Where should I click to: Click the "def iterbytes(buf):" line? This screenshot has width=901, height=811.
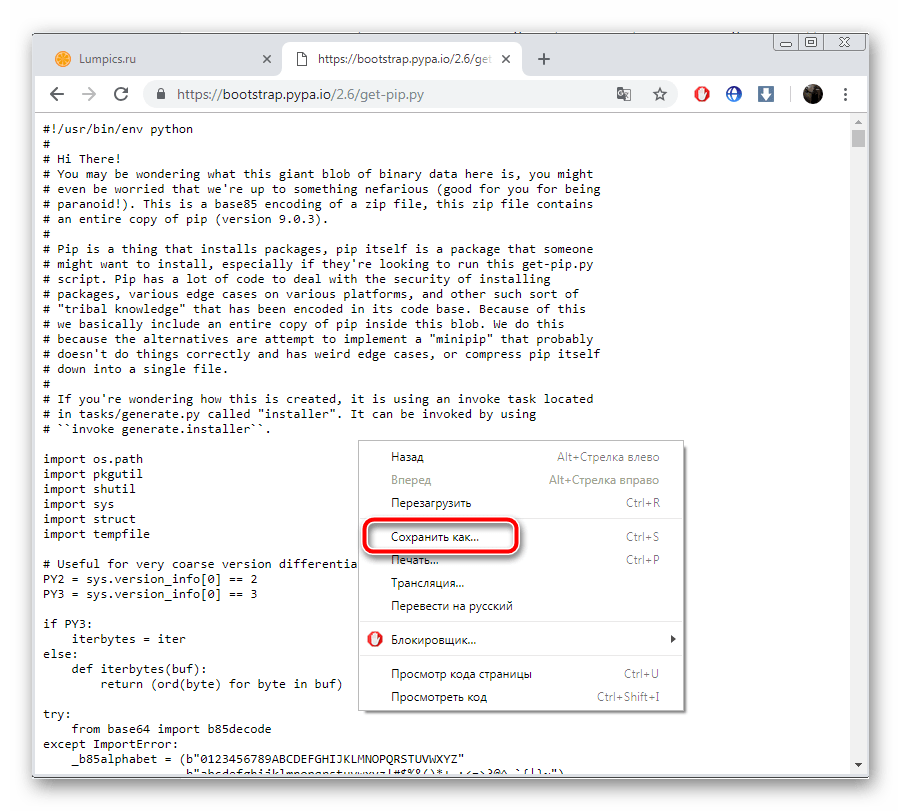139,669
